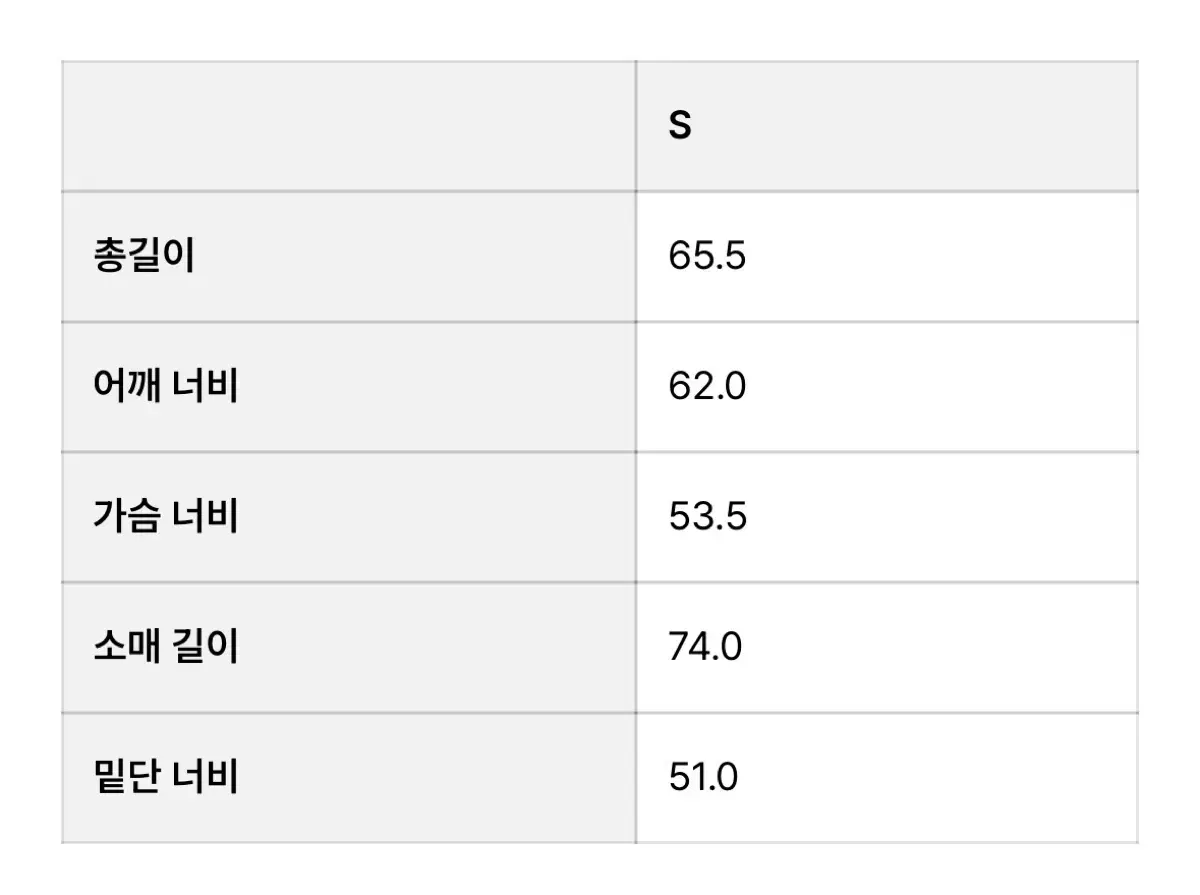Select the 가슴 너비 row label
1200x895 pixels.
point(165,517)
